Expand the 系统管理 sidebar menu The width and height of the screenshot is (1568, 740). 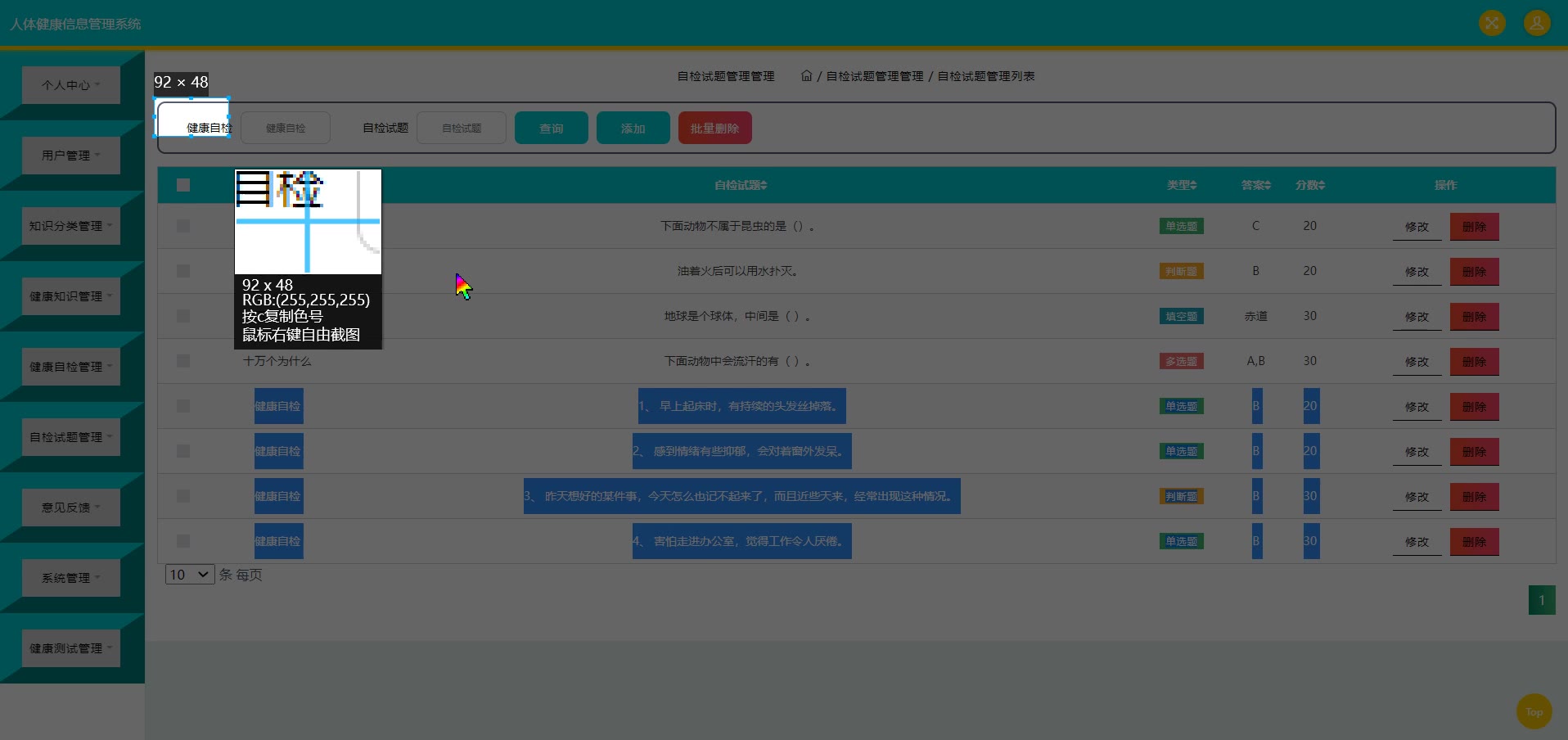71,578
